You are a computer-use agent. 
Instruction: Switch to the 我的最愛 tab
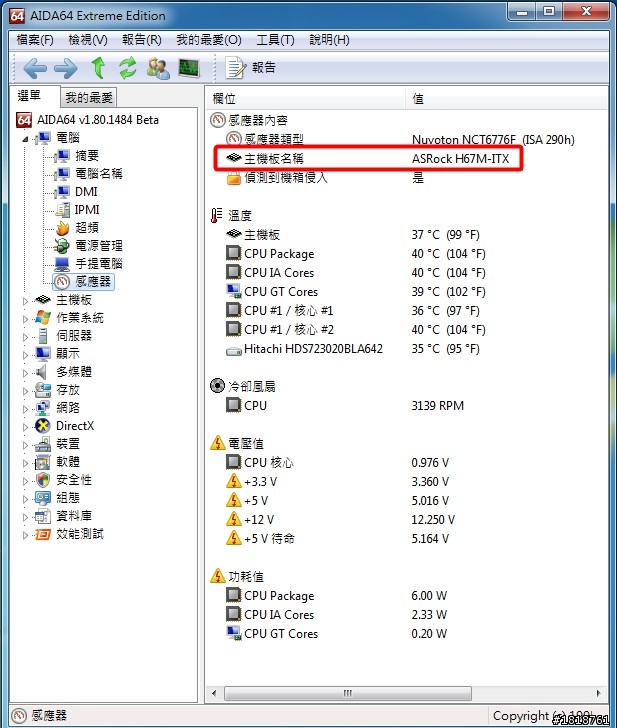coord(89,98)
